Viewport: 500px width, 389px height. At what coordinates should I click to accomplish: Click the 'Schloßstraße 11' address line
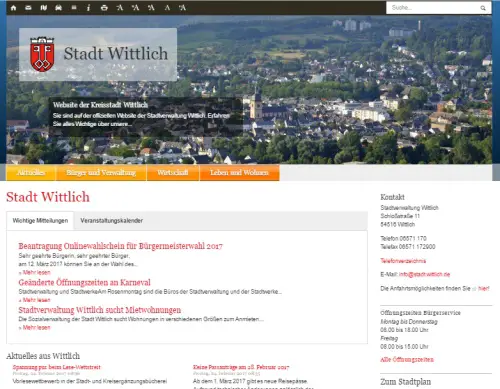click(x=400, y=216)
